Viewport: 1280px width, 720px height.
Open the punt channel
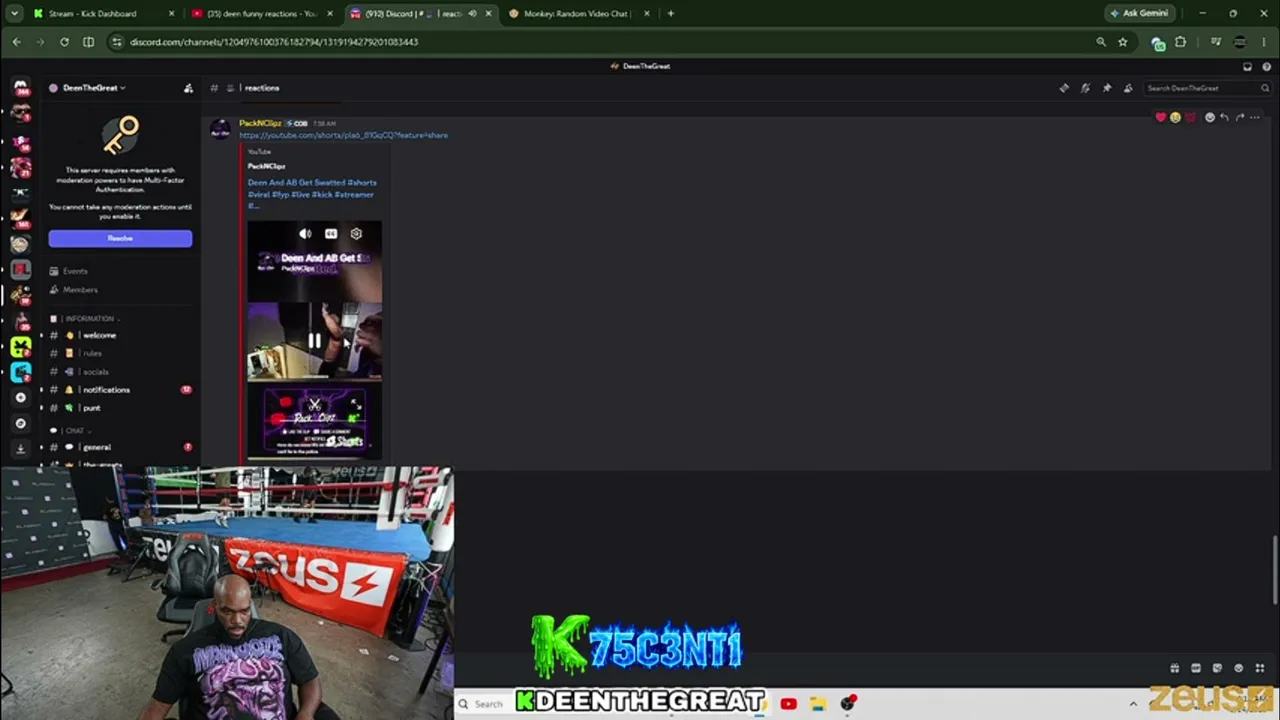[x=118, y=408]
